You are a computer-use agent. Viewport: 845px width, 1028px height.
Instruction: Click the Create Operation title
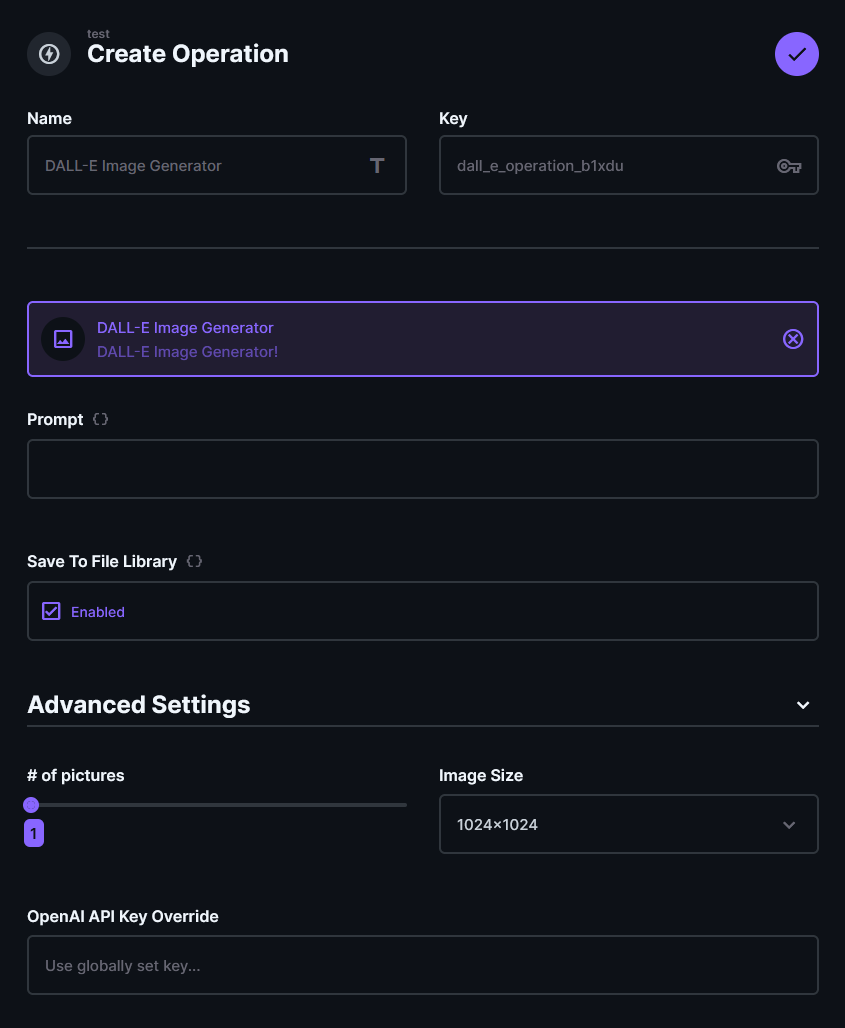pyautogui.click(x=188, y=54)
